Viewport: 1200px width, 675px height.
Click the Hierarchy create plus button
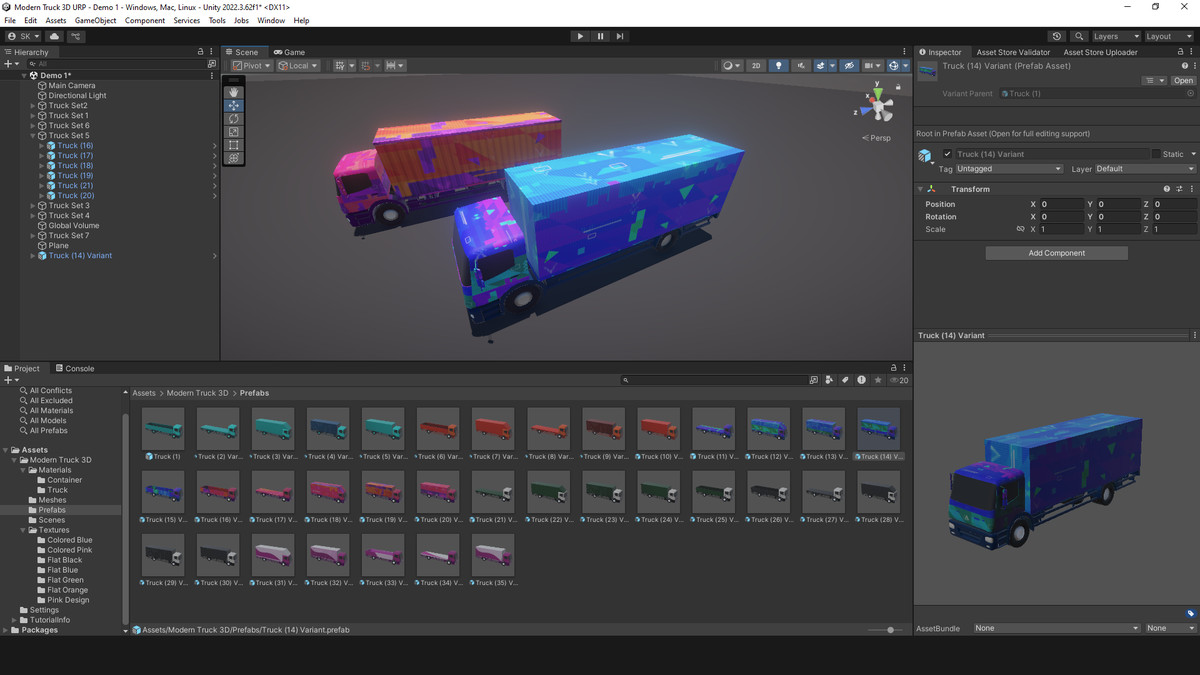pyautogui.click(x=10, y=64)
